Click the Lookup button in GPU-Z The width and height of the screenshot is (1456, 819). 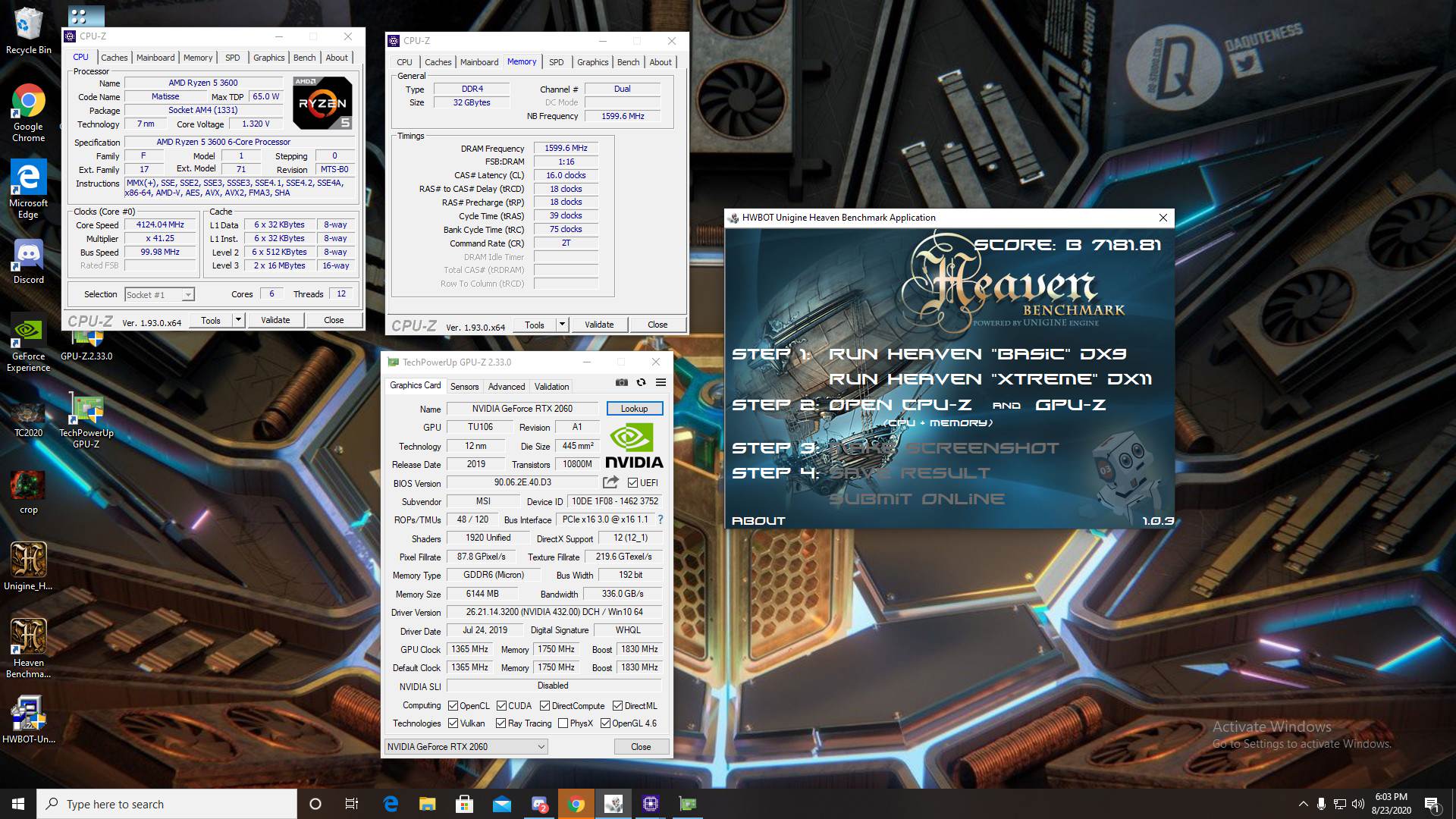(x=635, y=409)
